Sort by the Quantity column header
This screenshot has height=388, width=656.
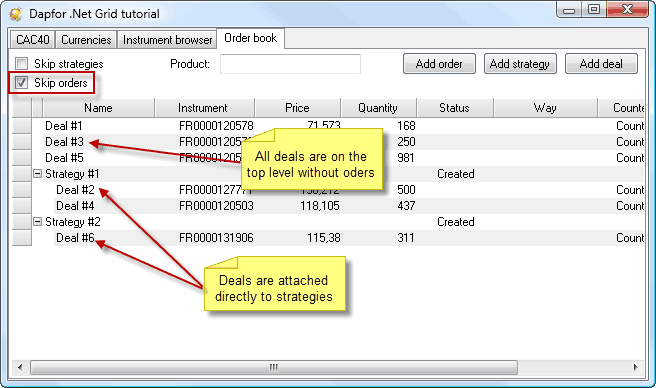[x=378, y=108]
